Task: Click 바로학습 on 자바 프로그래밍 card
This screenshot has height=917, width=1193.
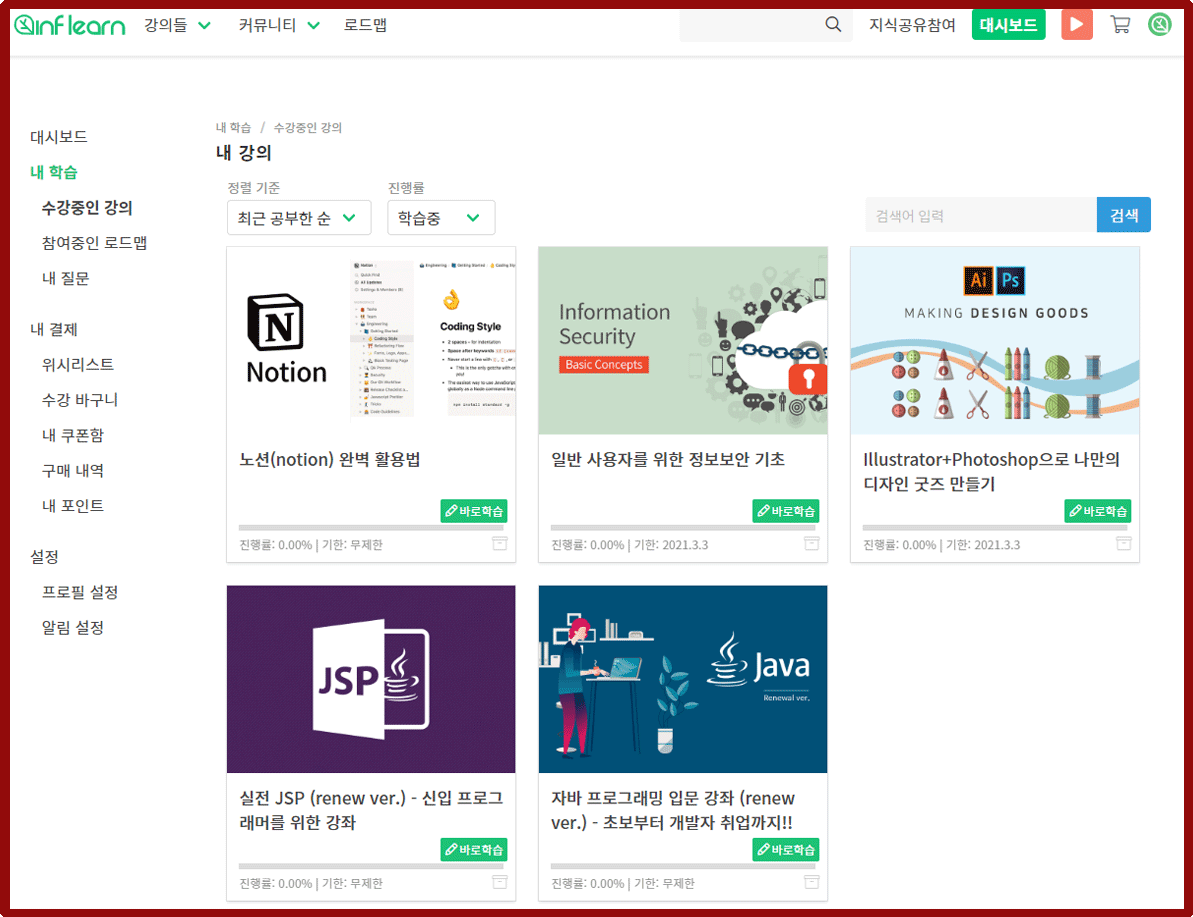Action: 786,849
